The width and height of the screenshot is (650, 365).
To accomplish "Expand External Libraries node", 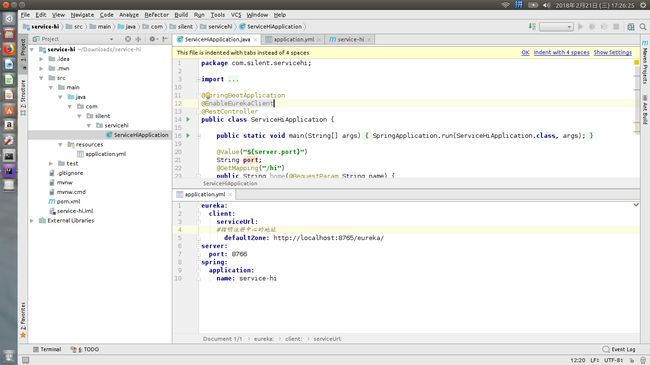I will pyautogui.click(x=32, y=221).
